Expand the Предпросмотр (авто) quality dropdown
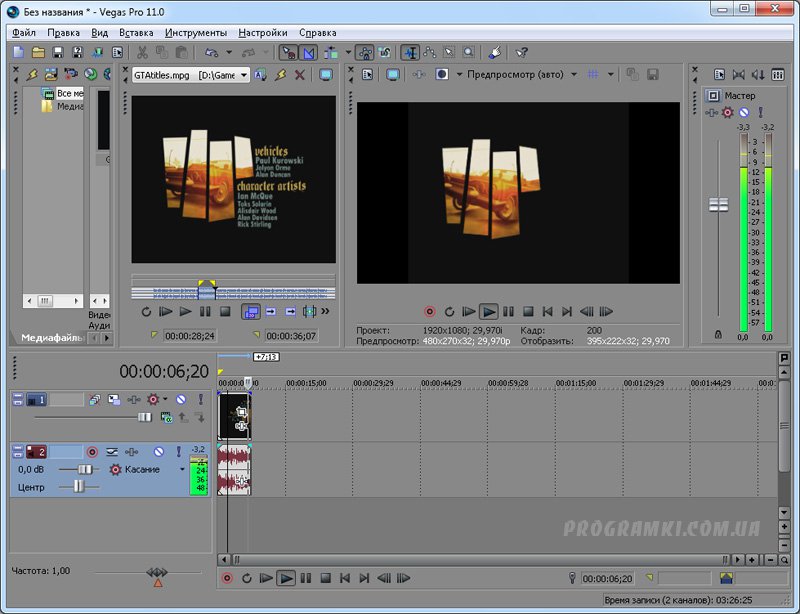Viewport: 800px width, 614px height. (x=573, y=75)
